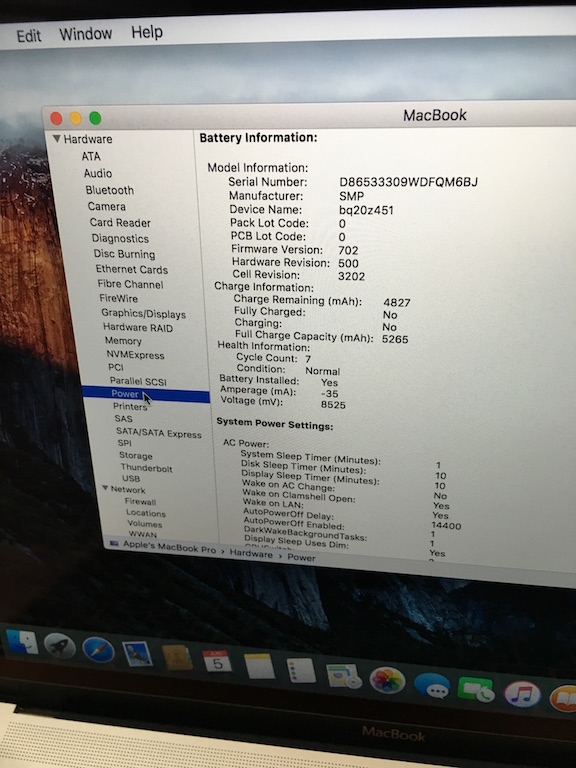The height and width of the screenshot is (768, 576).
Task: Collapse the Hardware section triangle
Action: point(57,139)
